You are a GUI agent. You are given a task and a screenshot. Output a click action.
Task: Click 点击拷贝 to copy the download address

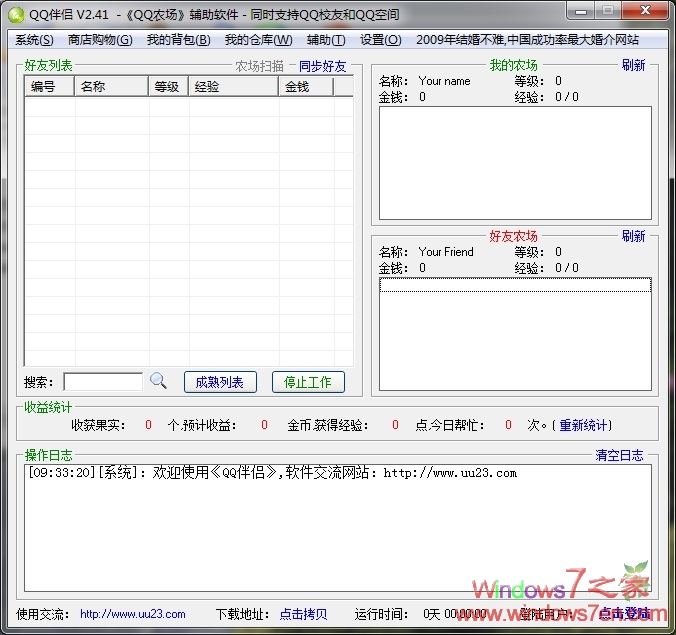pos(303,614)
